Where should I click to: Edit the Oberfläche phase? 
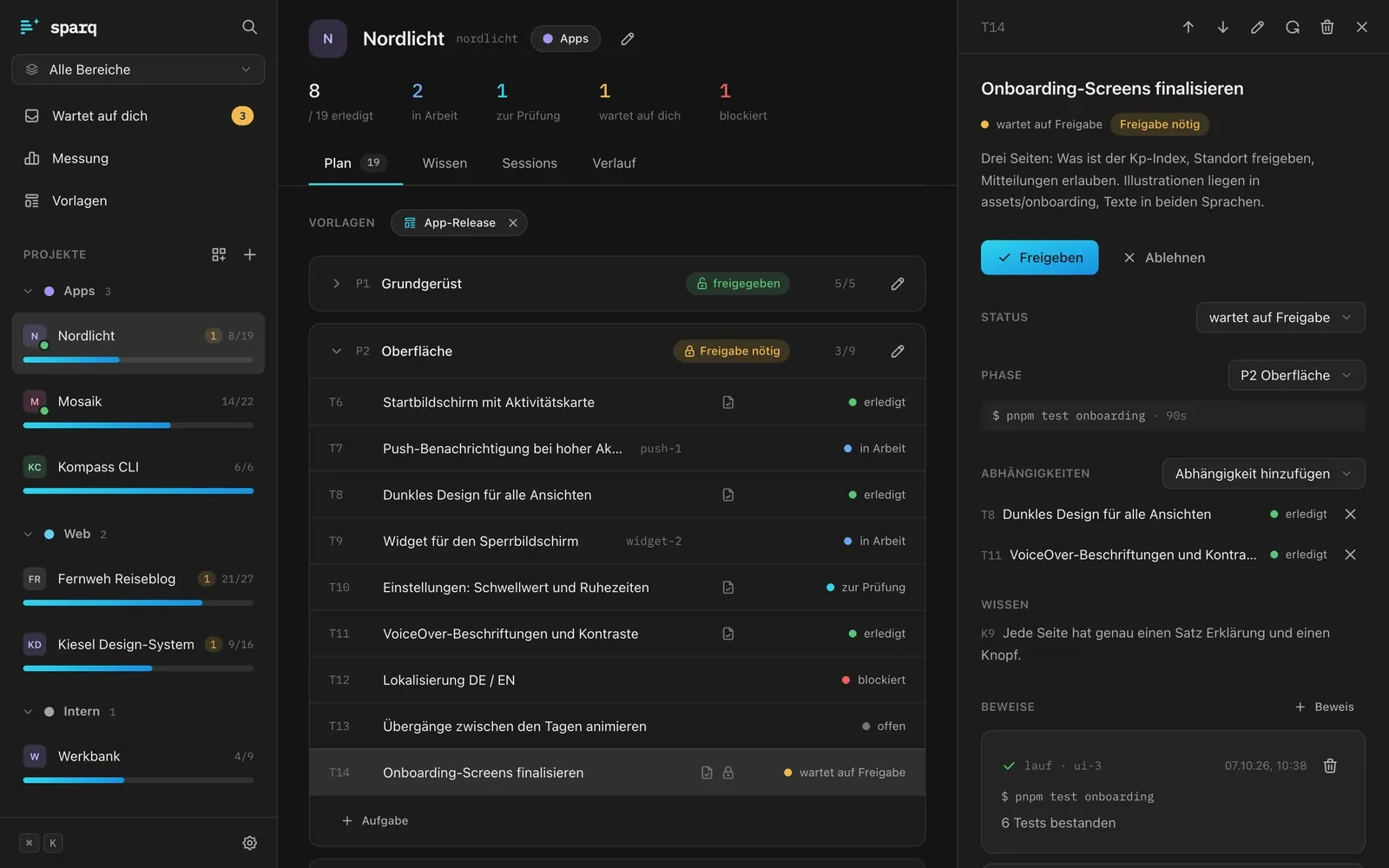[x=898, y=351]
